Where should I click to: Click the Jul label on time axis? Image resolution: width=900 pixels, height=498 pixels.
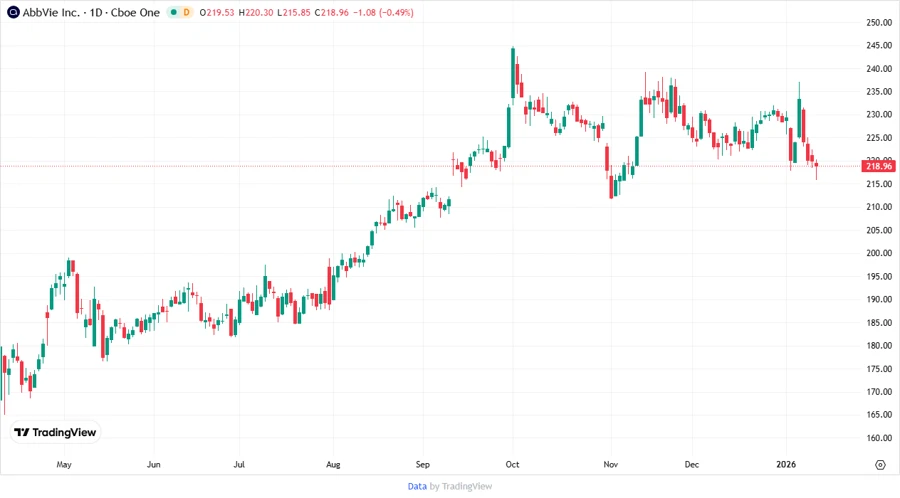239,464
